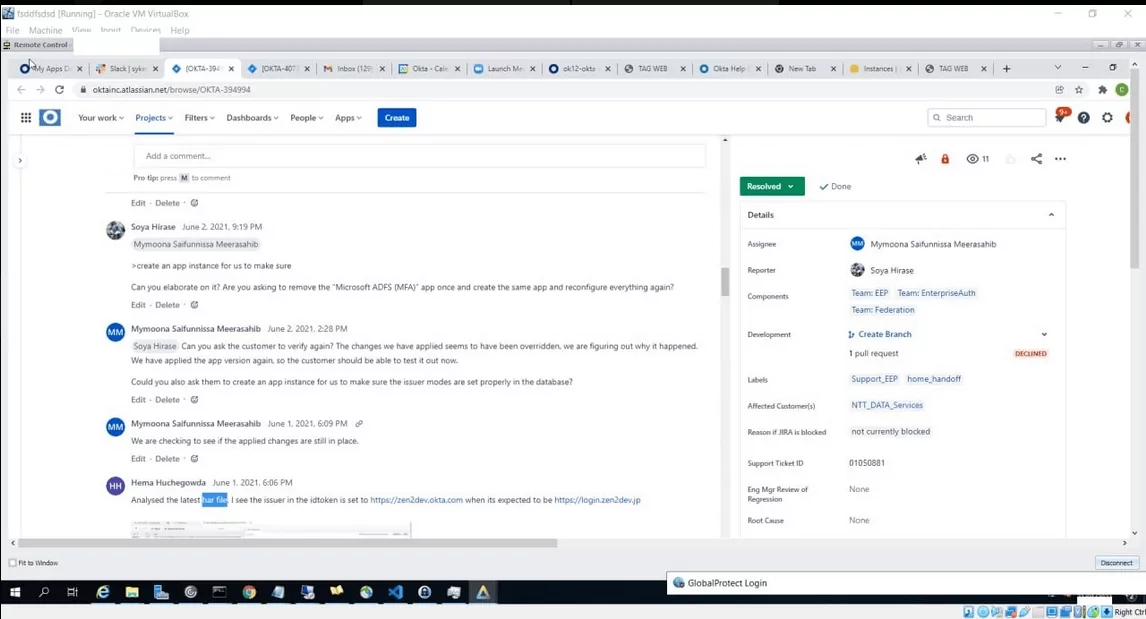Click the give feedback megaphone icon
The height and width of the screenshot is (619, 1146).
pos(920,158)
